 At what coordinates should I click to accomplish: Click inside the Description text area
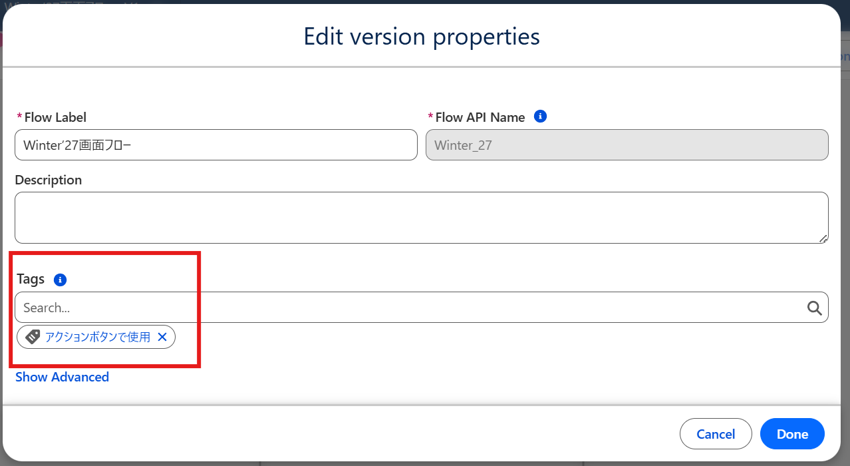pyautogui.click(x=421, y=217)
